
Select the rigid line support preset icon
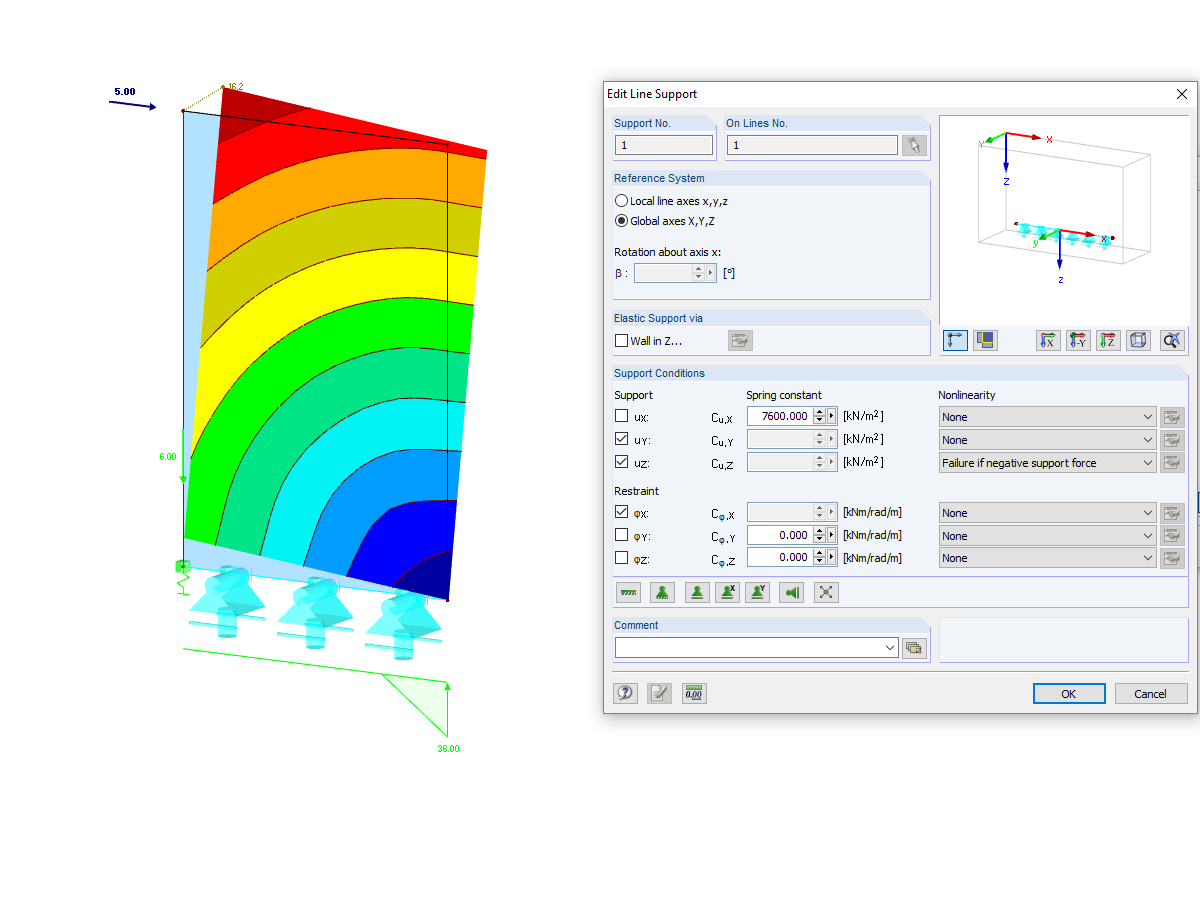point(628,592)
